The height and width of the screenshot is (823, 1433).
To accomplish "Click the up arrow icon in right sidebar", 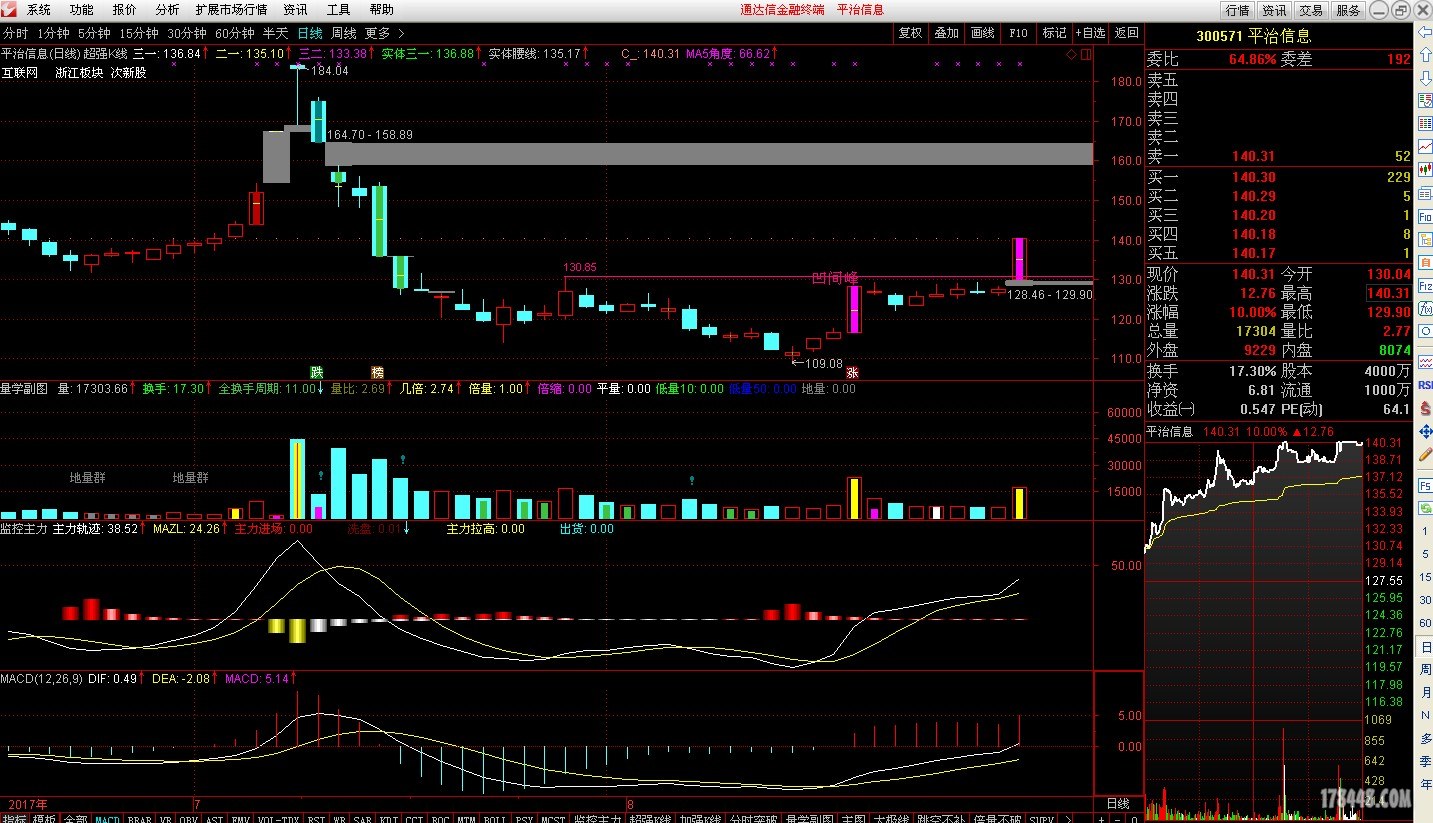I will pos(1424,56).
